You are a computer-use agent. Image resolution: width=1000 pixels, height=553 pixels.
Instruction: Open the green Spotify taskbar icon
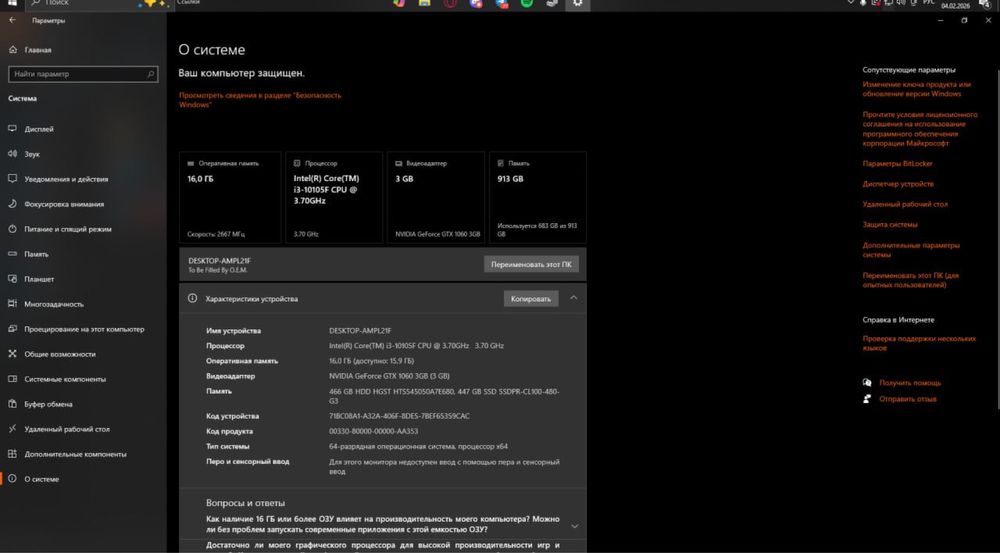(x=527, y=3)
